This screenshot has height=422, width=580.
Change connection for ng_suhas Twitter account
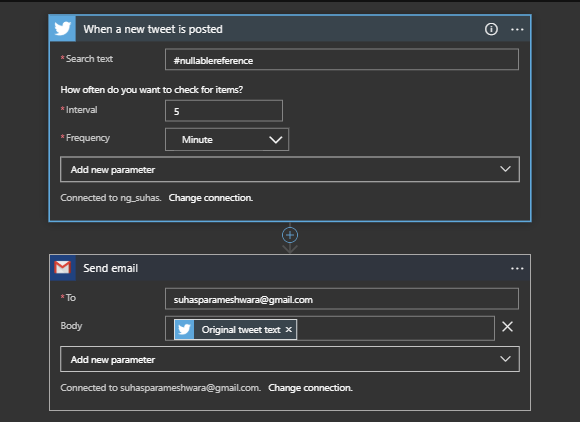click(x=211, y=198)
